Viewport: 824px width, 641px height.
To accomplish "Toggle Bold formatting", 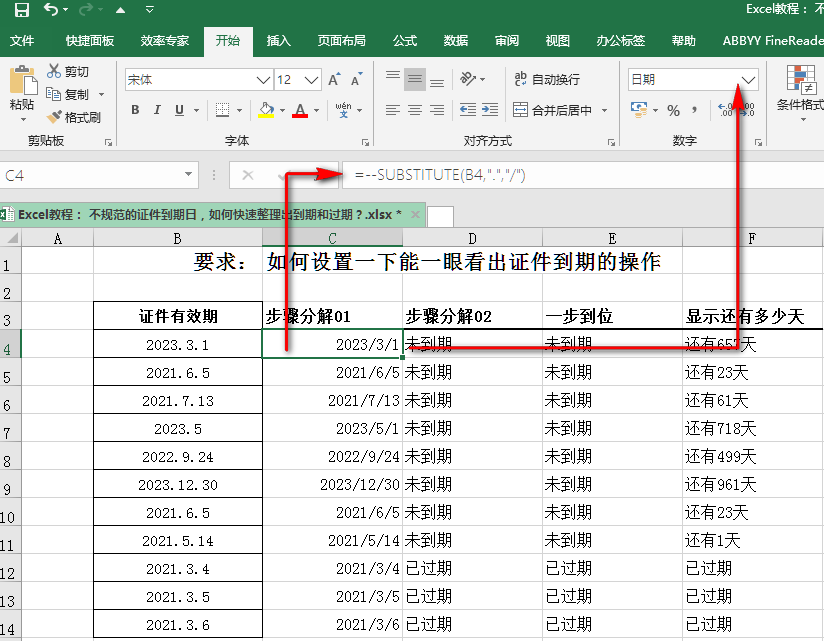I will [135, 111].
